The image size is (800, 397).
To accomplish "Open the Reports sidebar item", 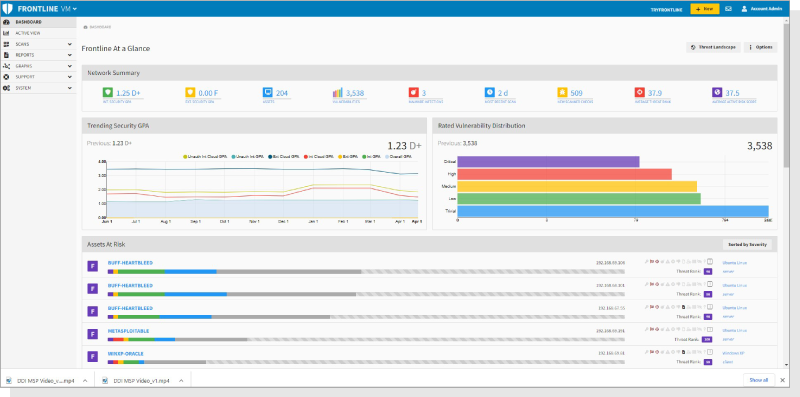I will [x=38, y=55].
